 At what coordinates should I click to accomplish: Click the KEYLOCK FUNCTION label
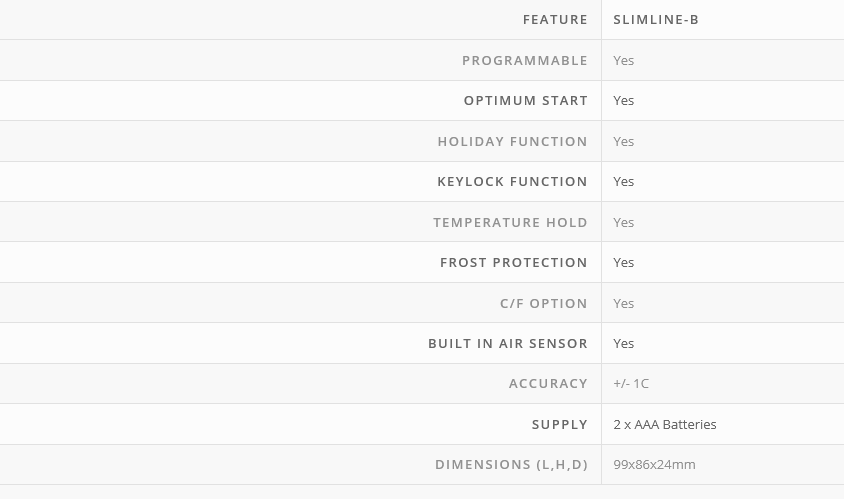[512, 182]
